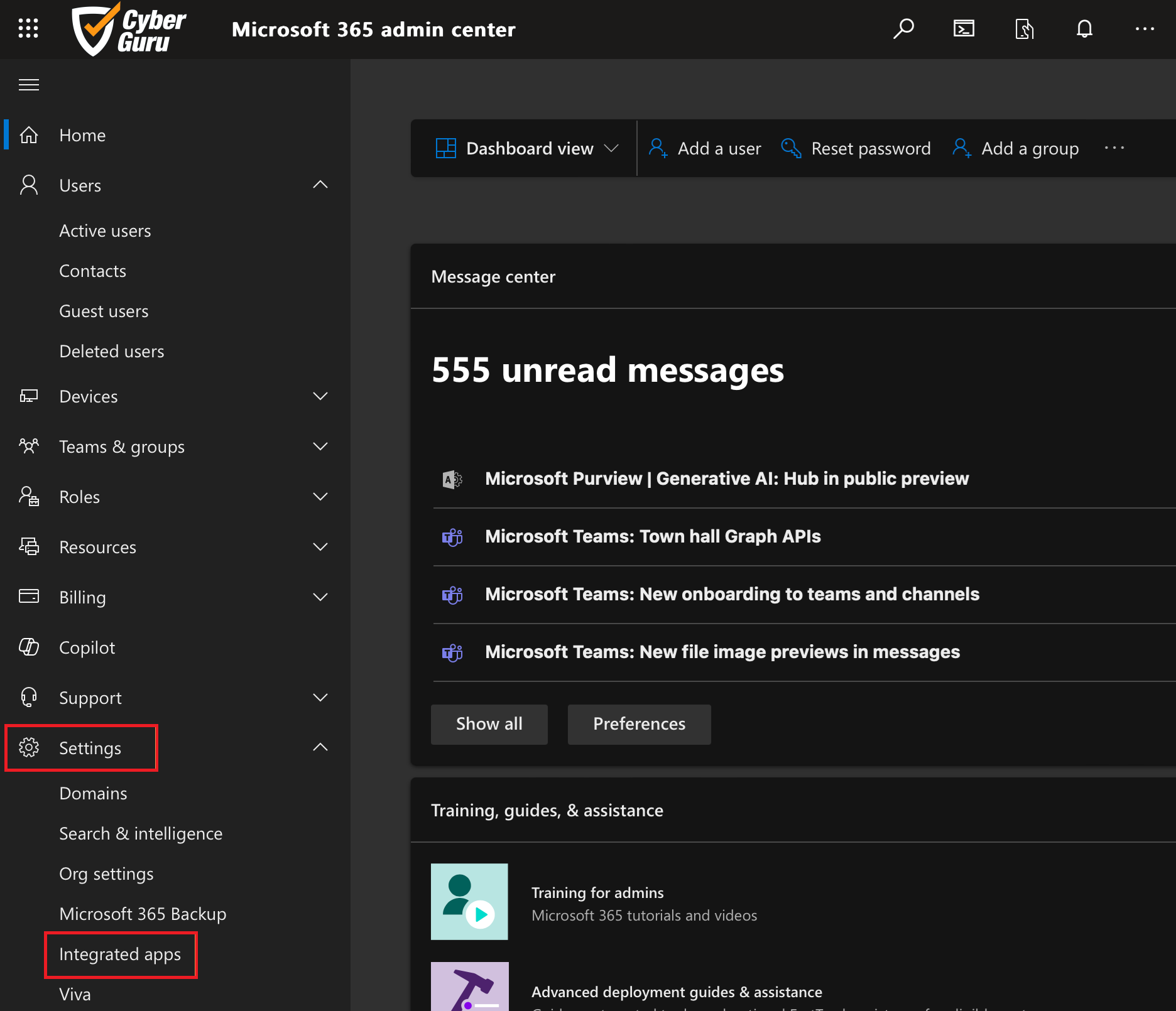Collapse the Users section in the sidebar
This screenshot has height=1011, width=1176.
320,184
